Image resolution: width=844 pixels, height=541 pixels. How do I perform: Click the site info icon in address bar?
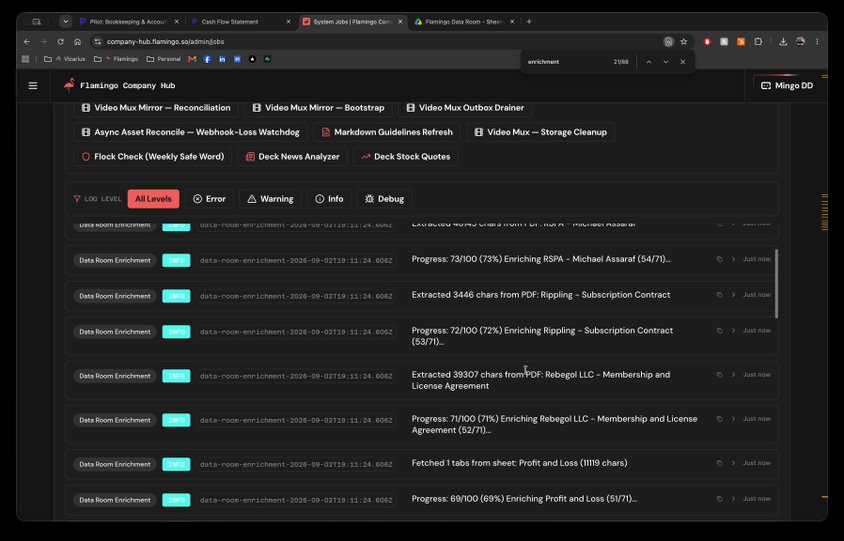pyautogui.click(x=97, y=41)
